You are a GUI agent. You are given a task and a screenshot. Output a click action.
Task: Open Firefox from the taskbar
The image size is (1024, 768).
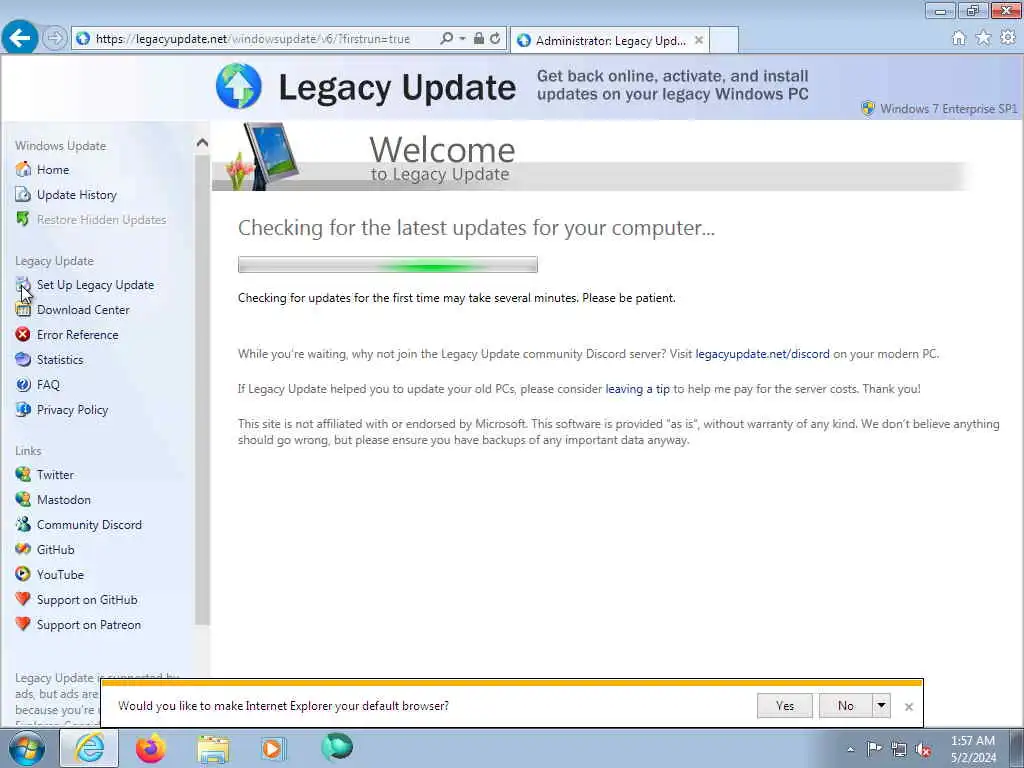pos(151,748)
